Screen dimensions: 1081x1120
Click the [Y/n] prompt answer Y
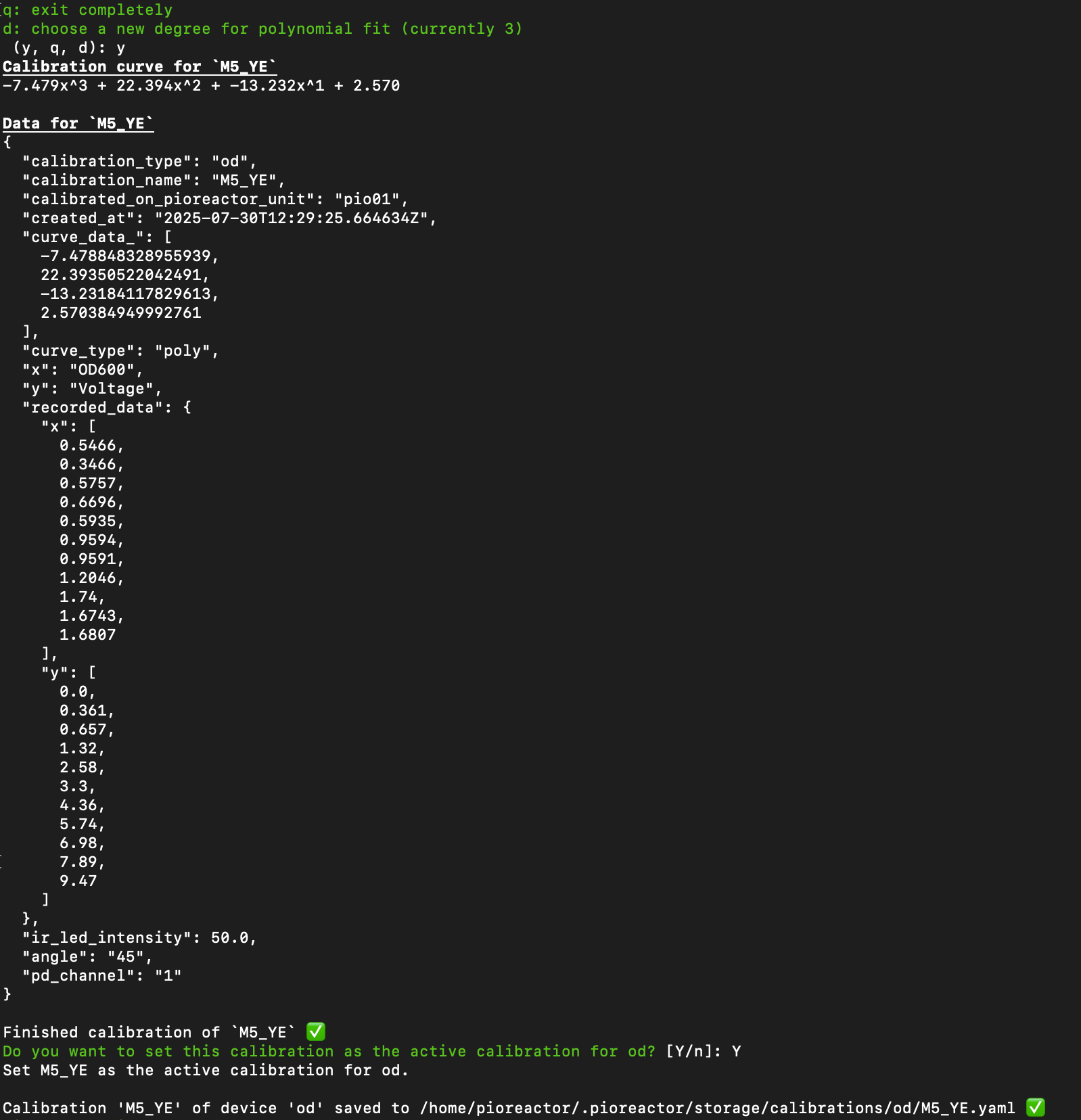tap(736, 1051)
